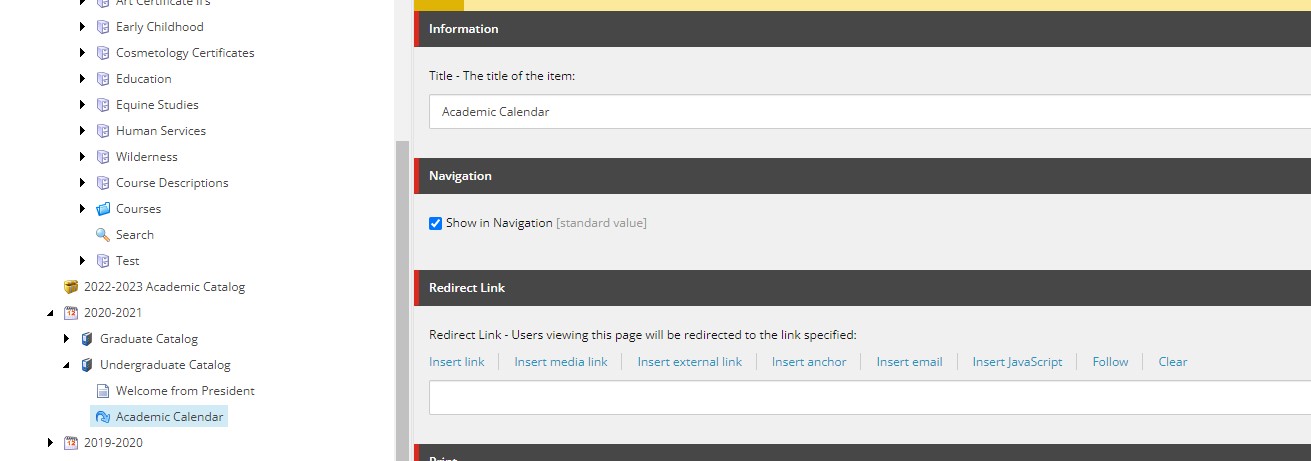This screenshot has width=1311, height=461.
Task: Click the 2020-2021 calendar icon
Action: [x=70, y=313]
